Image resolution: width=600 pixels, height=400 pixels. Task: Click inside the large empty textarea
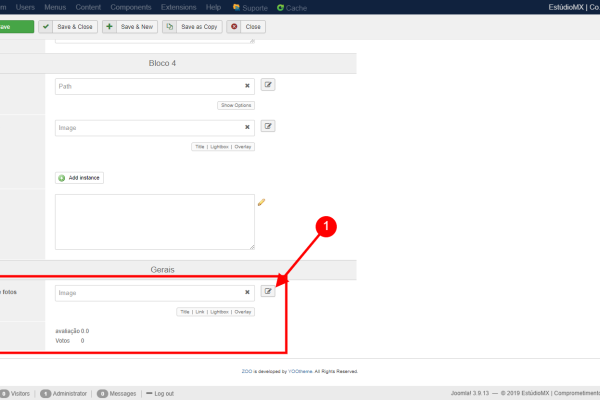154,221
